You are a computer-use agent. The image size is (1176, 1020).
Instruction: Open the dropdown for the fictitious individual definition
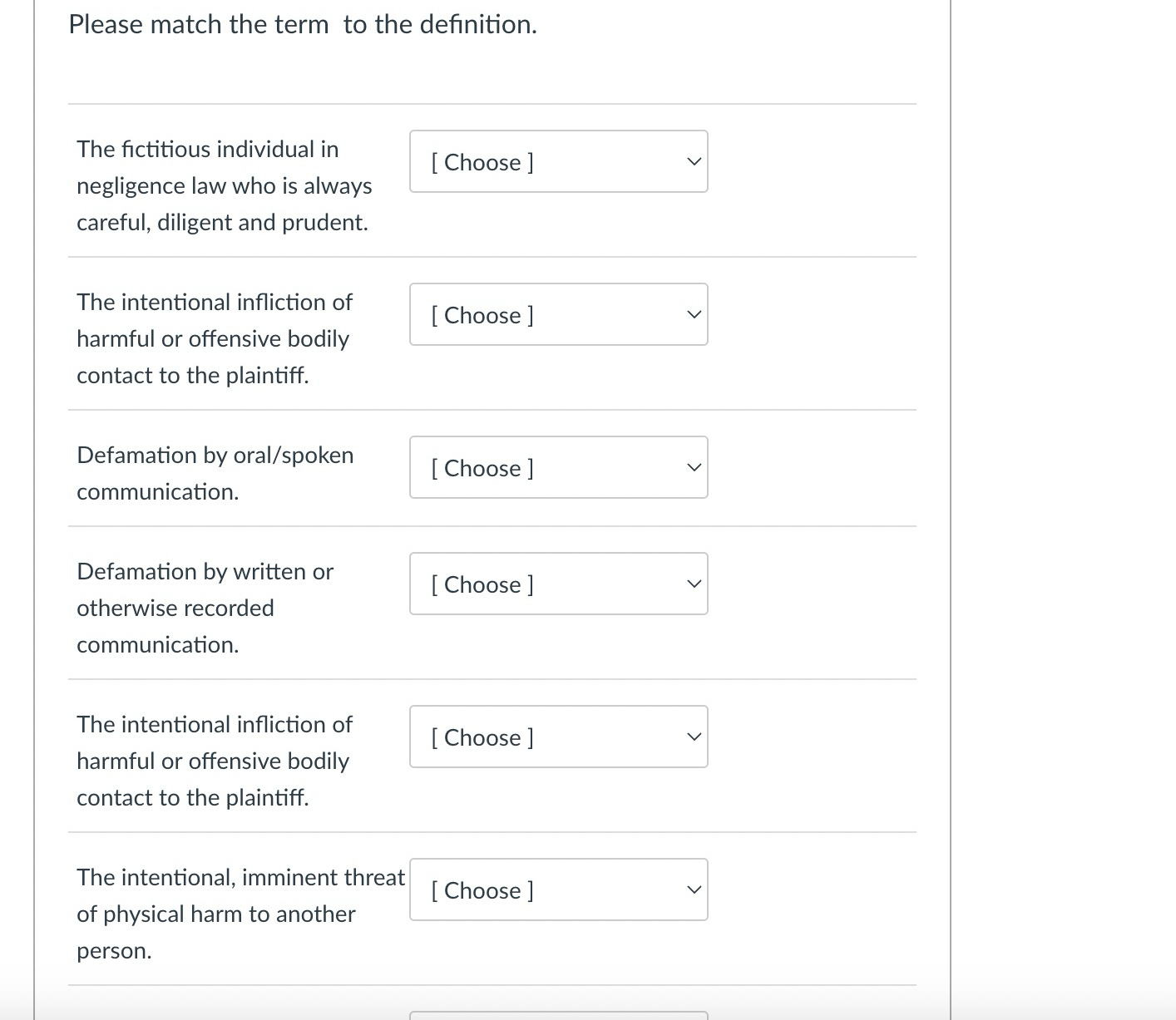(x=558, y=161)
